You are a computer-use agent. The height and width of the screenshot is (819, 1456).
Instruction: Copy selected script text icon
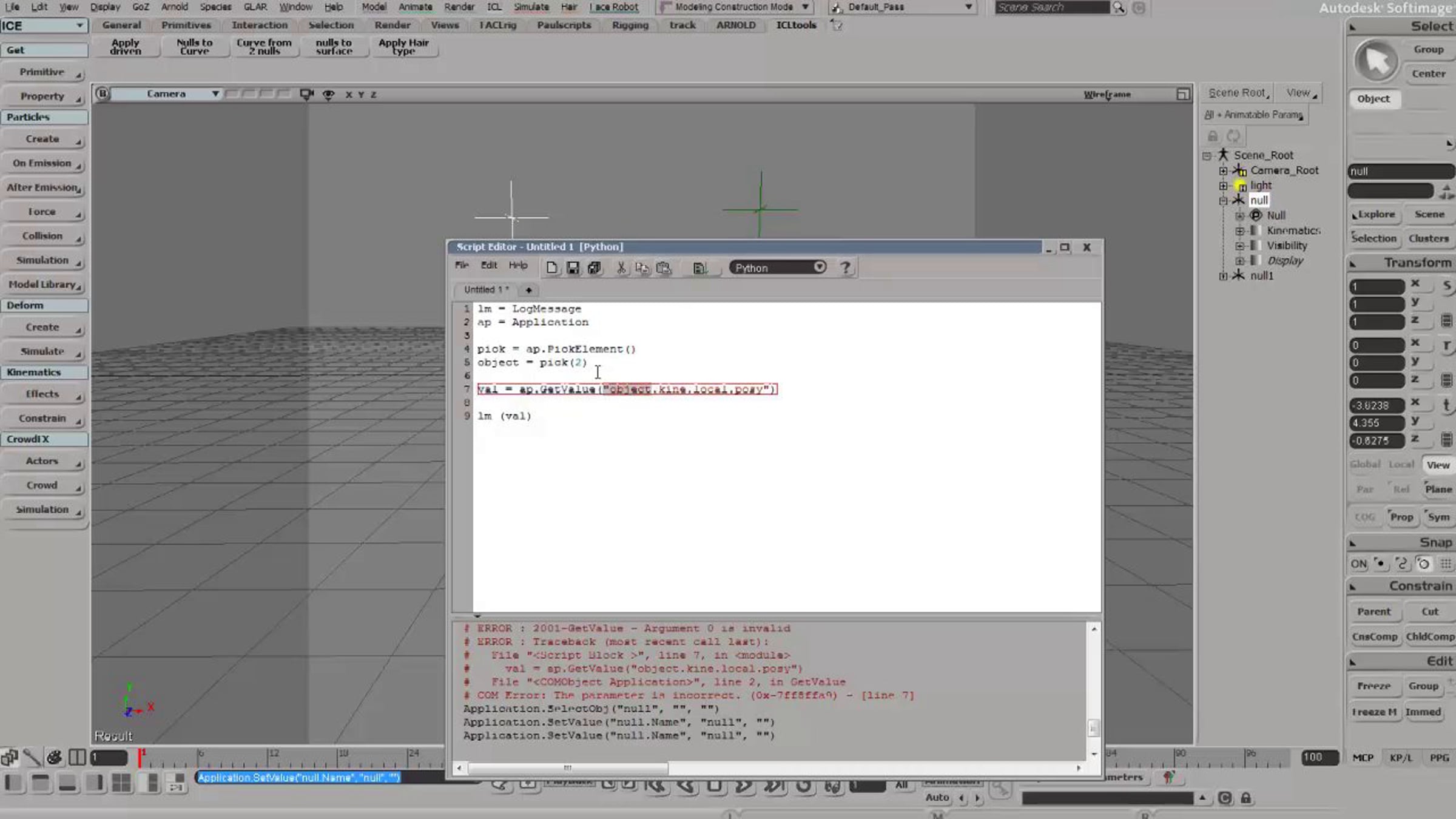pos(642,268)
